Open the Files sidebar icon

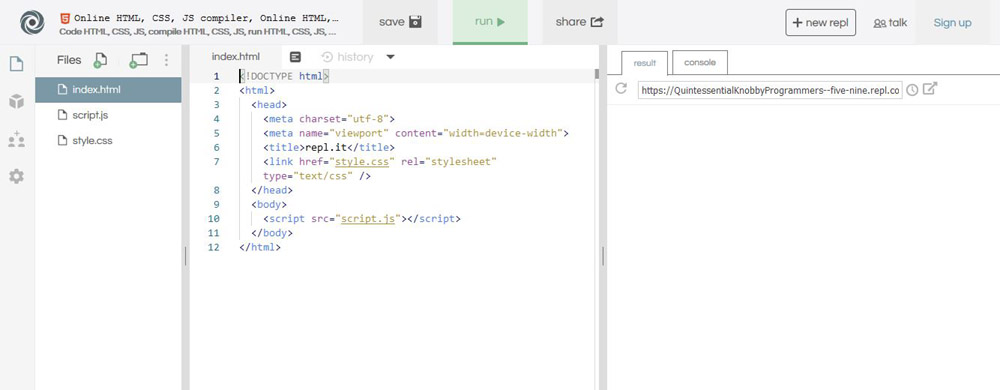pyautogui.click(x=16, y=64)
